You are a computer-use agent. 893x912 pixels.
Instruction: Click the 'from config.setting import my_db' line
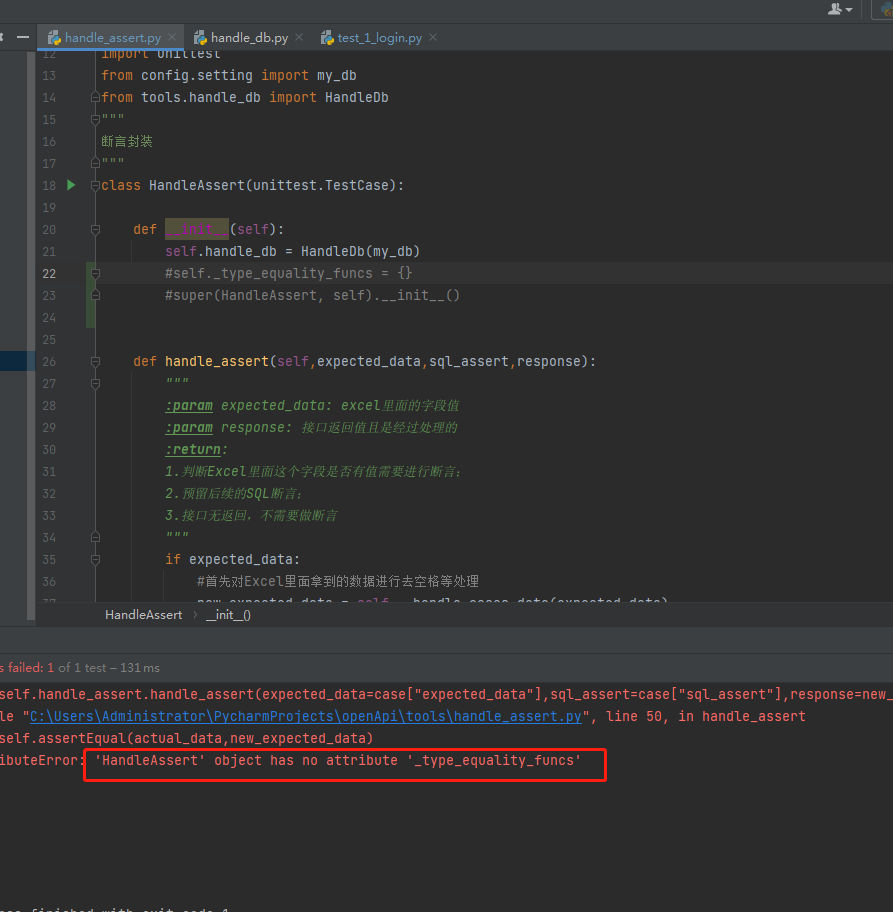pos(229,76)
